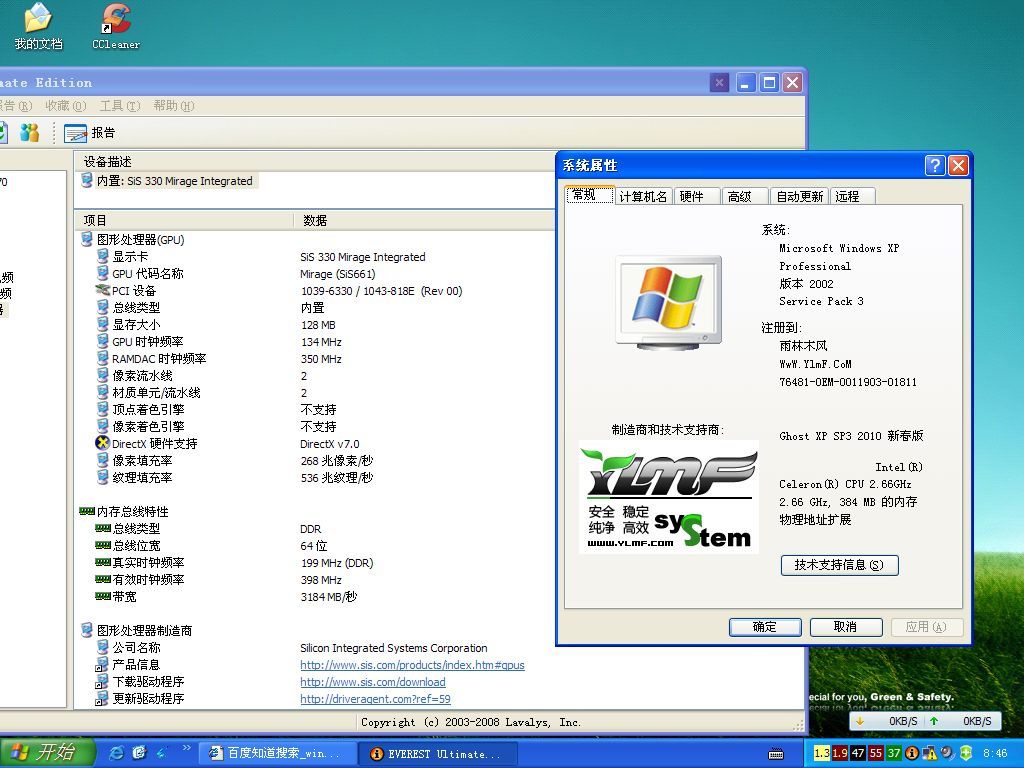Click the 数据 column header
This screenshot has width=1024, height=768.
424,221
